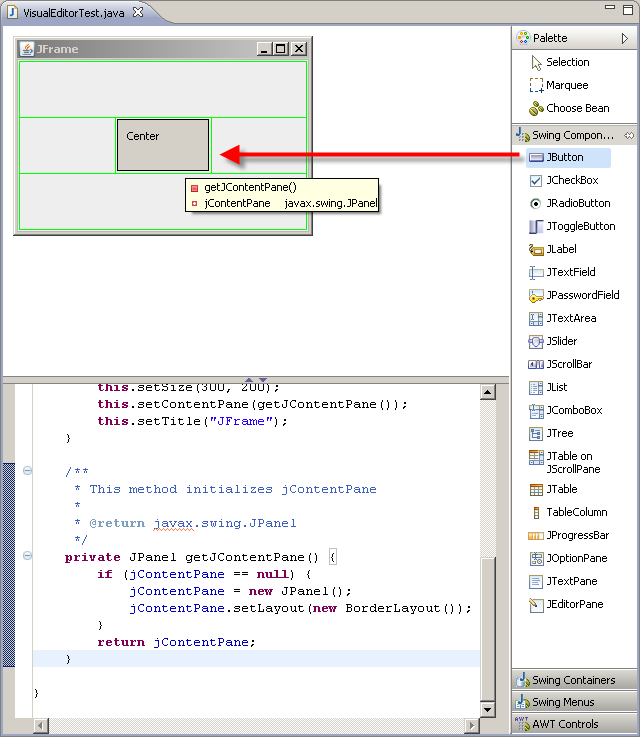Screen dimensions: 640x737
Task: Click the source scrollbar up arrow
Action: 488,392
